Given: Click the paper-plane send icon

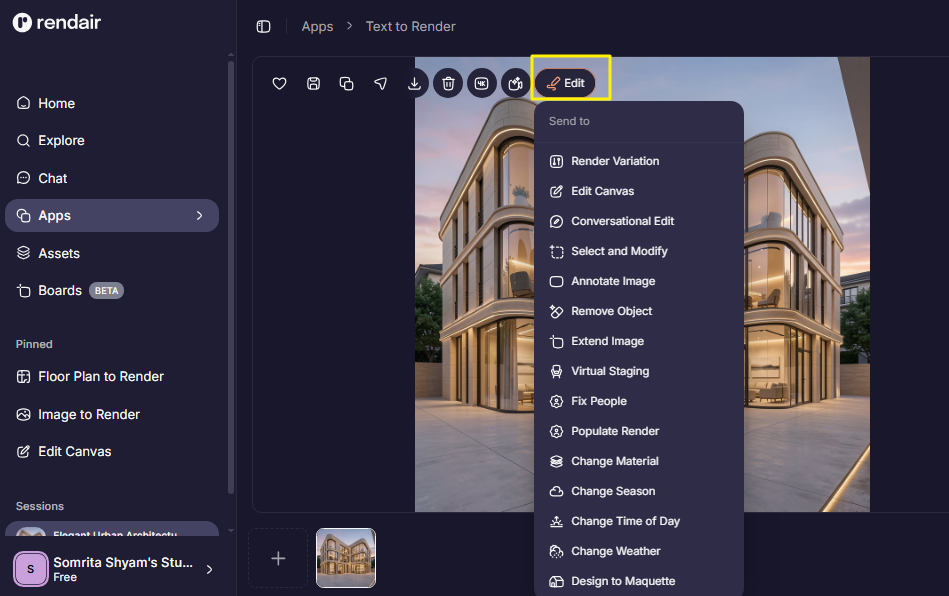Looking at the screenshot, I should (380, 84).
